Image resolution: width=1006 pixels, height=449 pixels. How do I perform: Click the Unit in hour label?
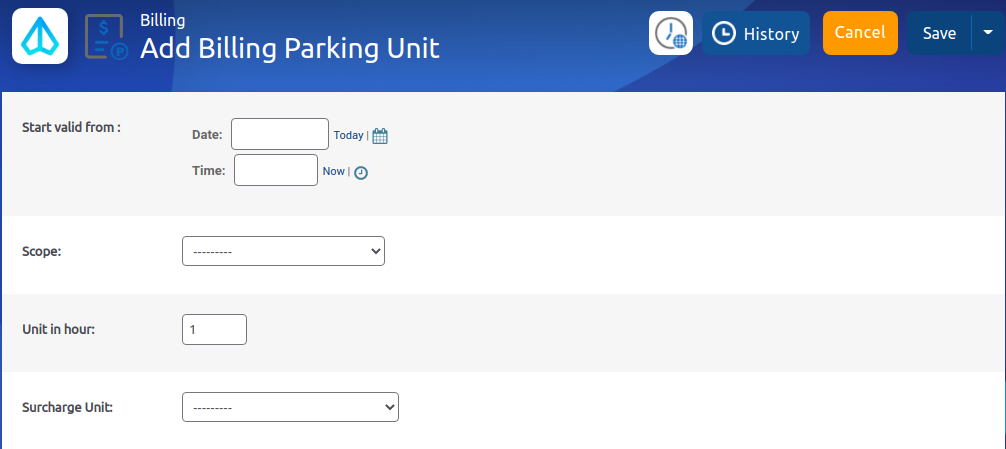point(58,329)
